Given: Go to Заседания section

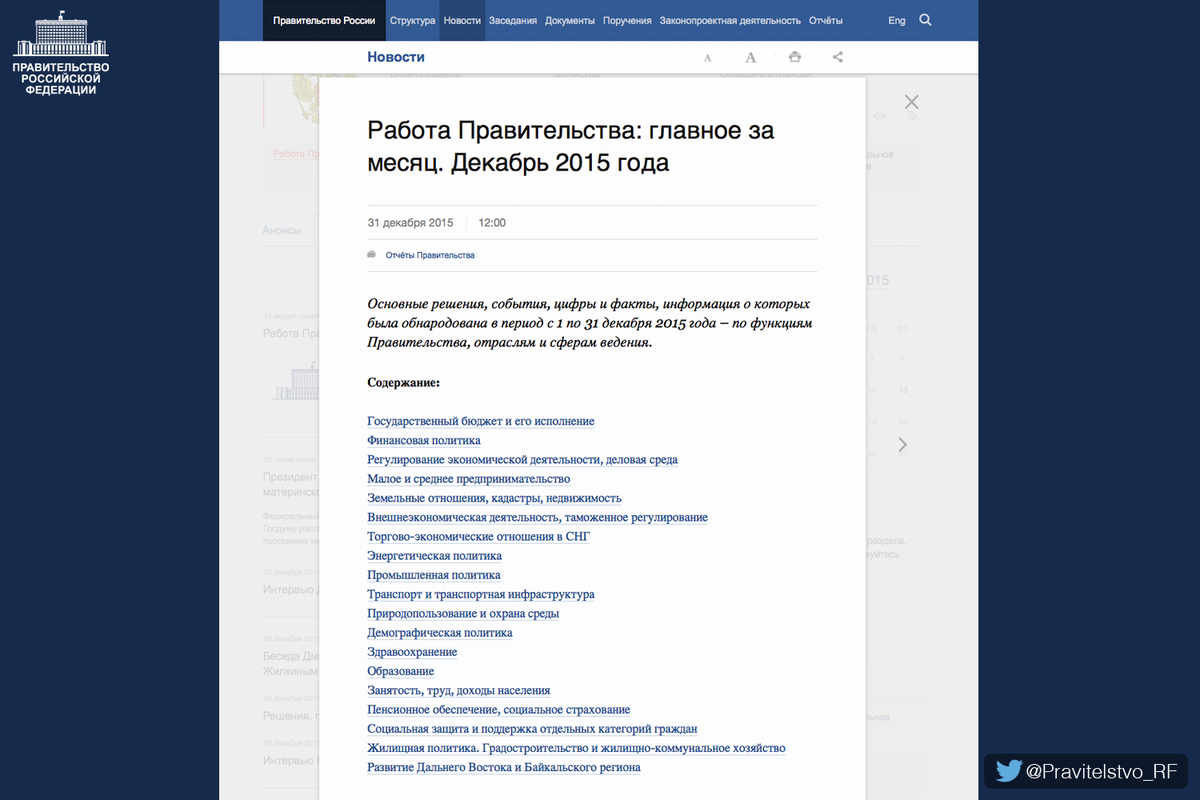Looking at the screenshot, I should point(514,20).
